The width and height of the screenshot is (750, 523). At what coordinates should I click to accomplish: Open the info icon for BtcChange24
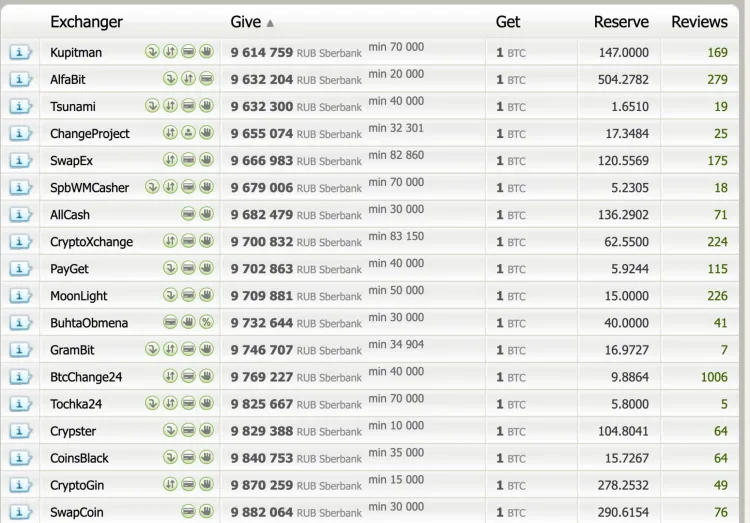coord(20,377)
